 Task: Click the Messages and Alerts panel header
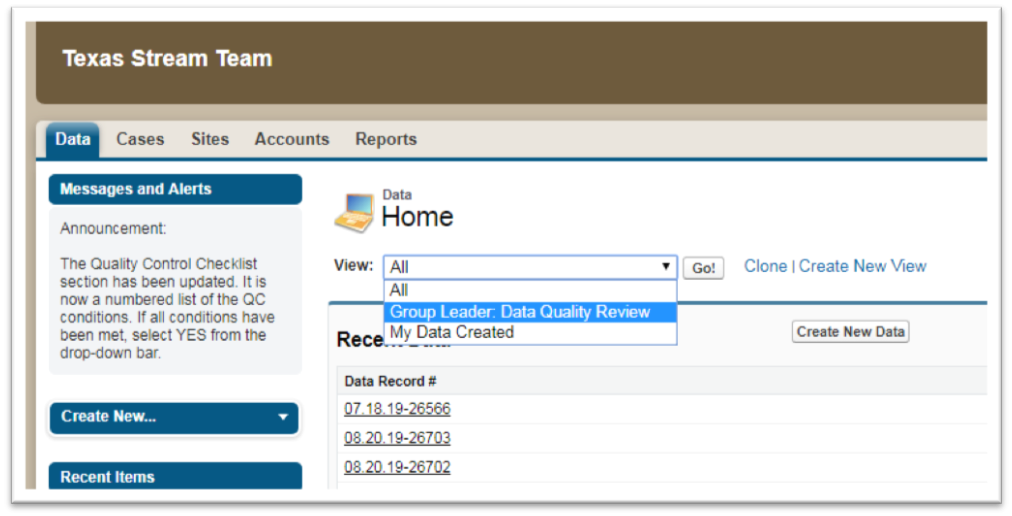click(x=175, y=189)
